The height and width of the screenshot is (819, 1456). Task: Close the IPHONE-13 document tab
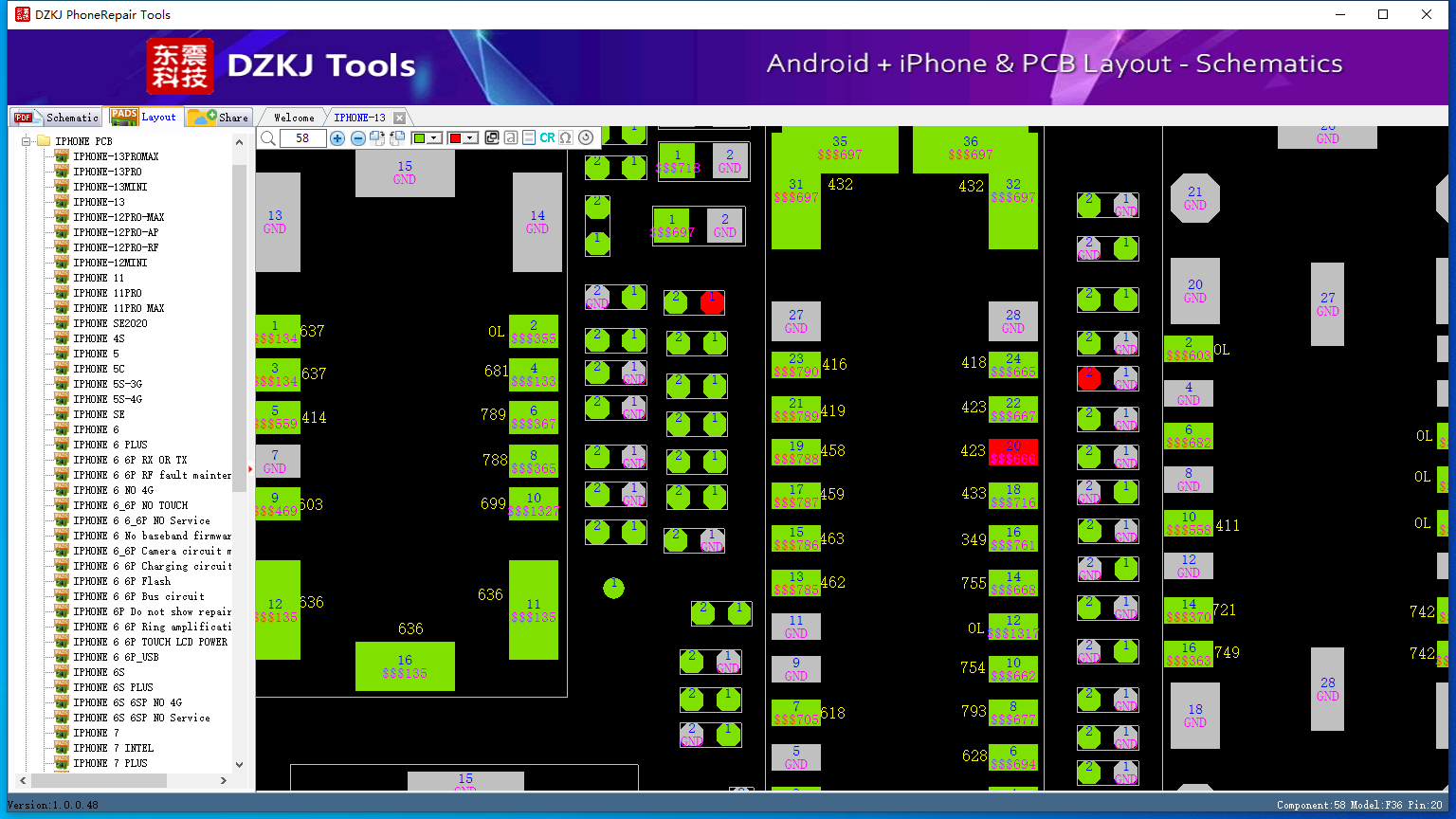399,118
